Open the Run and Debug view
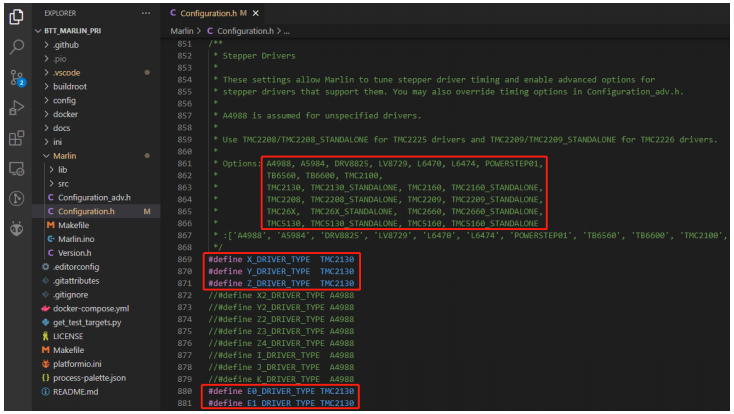The height and width of the screenshot is (414, 734). pyautogui.click(x=16, y=107)
